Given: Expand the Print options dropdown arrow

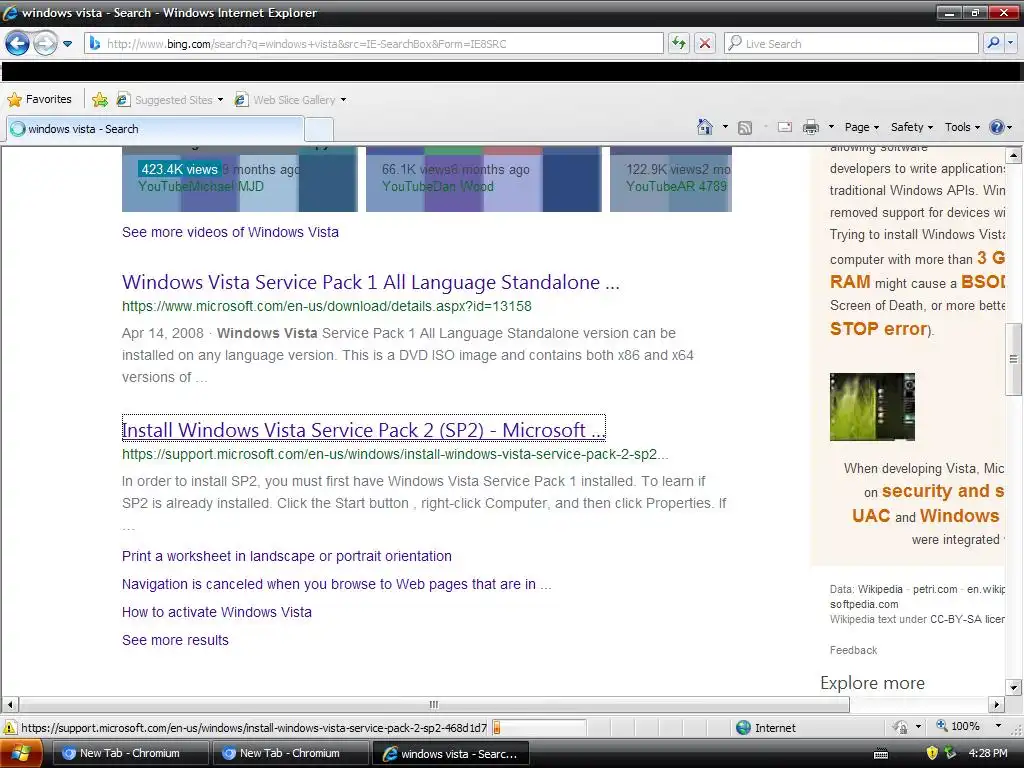Looking at the screenshot, I should coord(831,127).
